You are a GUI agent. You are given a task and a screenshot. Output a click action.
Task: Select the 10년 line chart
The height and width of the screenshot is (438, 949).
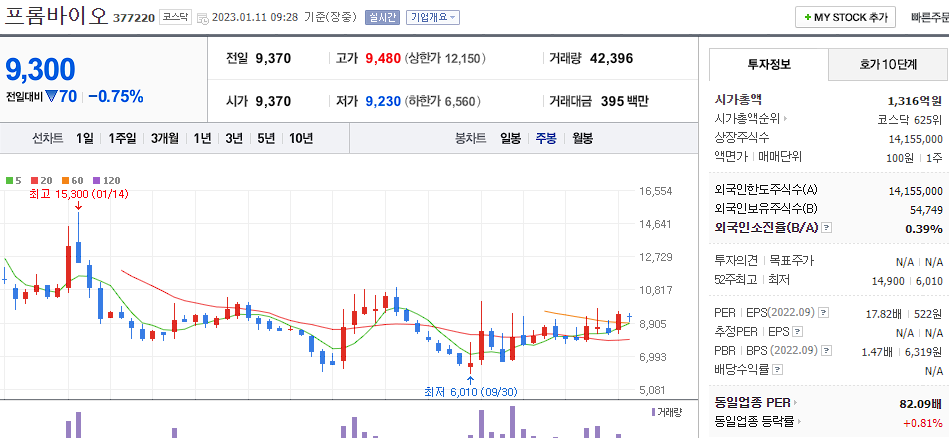point(301,139)
